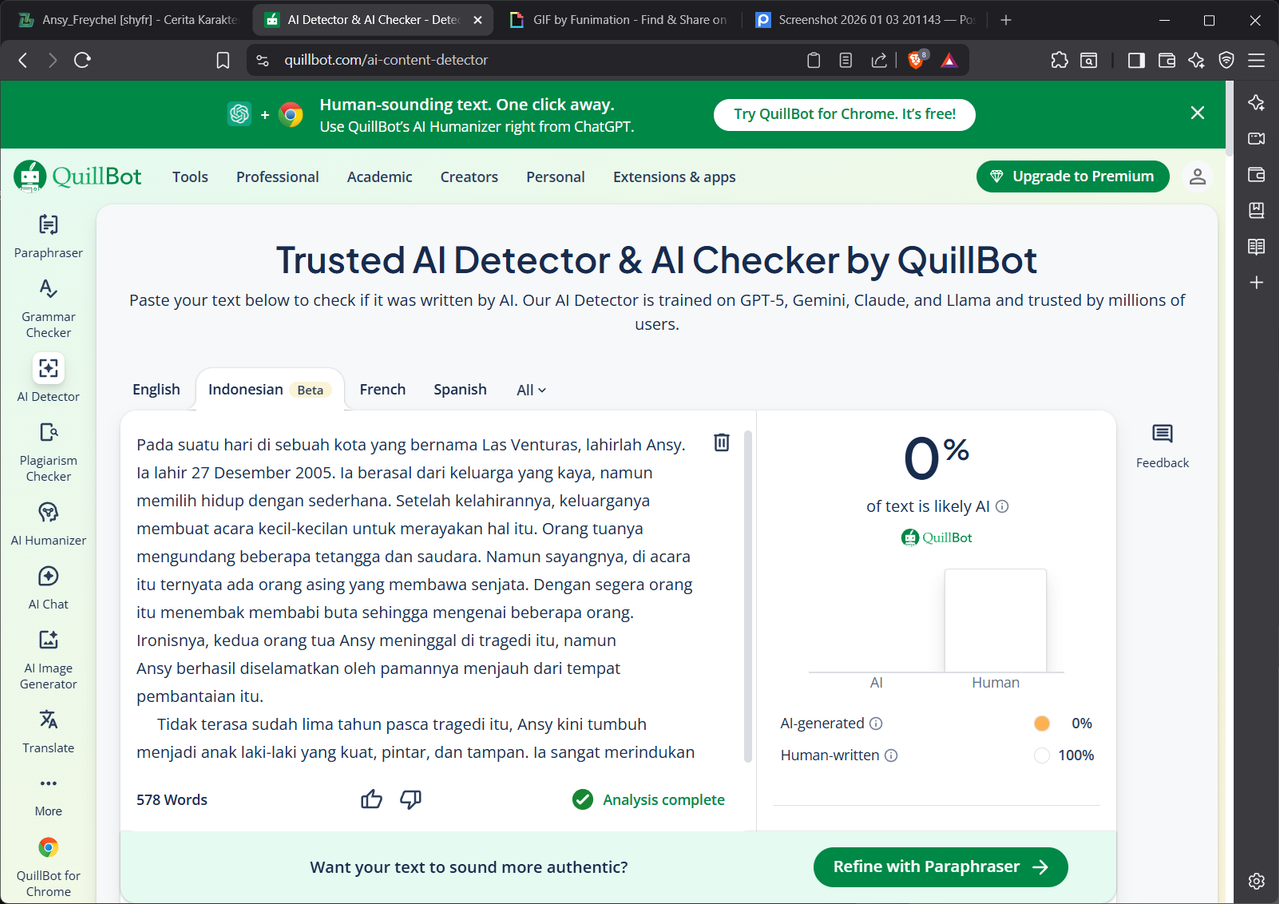Click Upgrade to Premium button
The image size is (1279, 904).
tap(1072, 176)
